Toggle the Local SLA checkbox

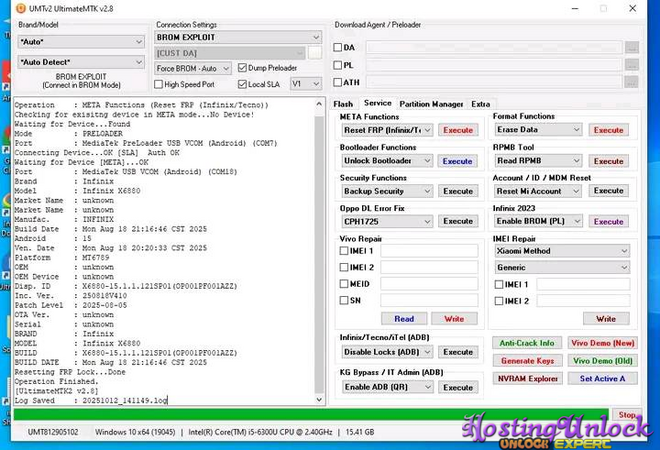point(242,84)
